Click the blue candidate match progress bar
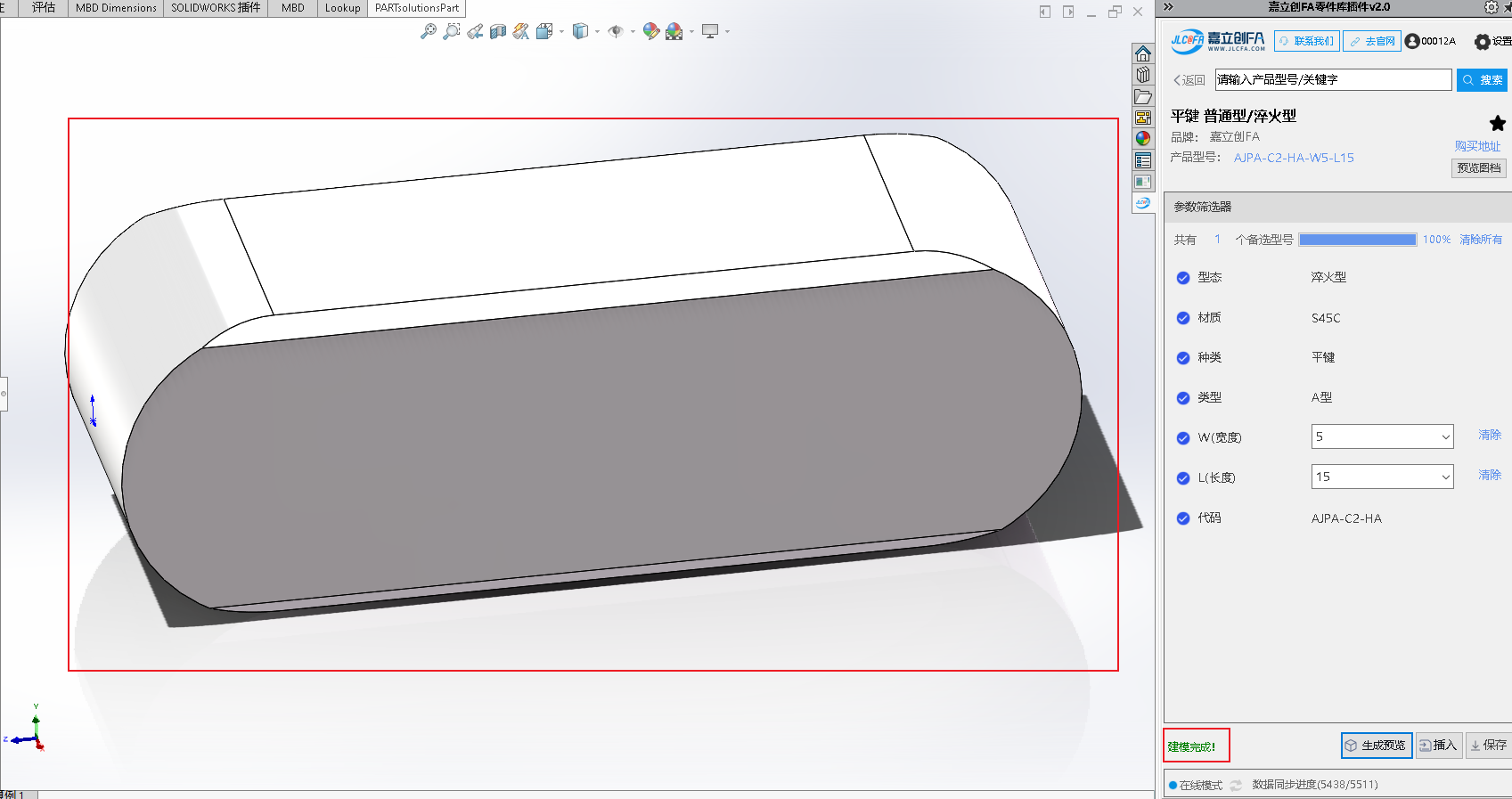This screenshot has height=799, width=1512. (x=1357, y=240)
